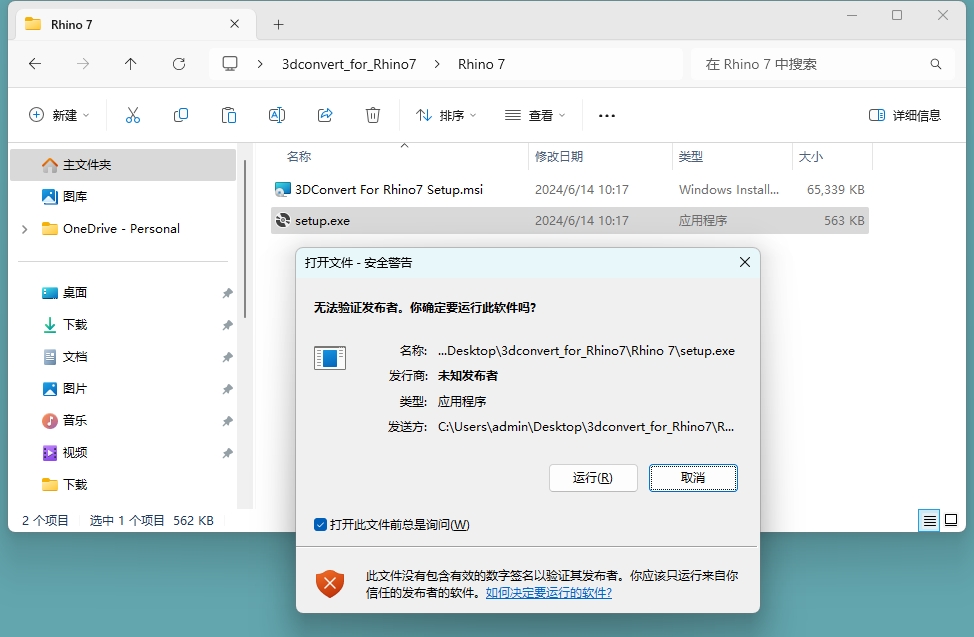The width and height of the screenshot is (974, 637).
Task: Switch to large thumbnails view icon
Action: (x=951, y=520)
